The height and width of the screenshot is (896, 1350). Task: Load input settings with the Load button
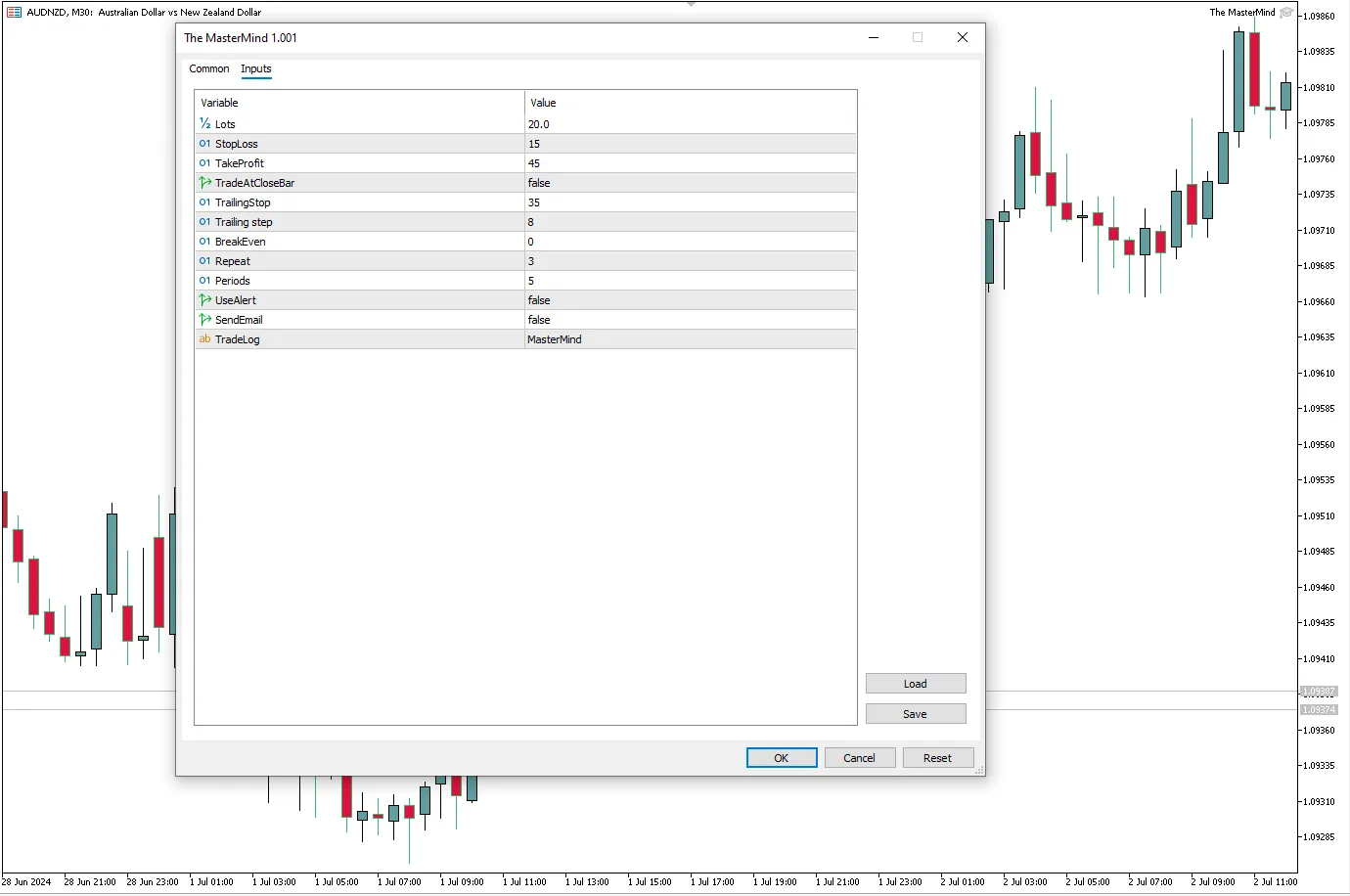(916, 684)
